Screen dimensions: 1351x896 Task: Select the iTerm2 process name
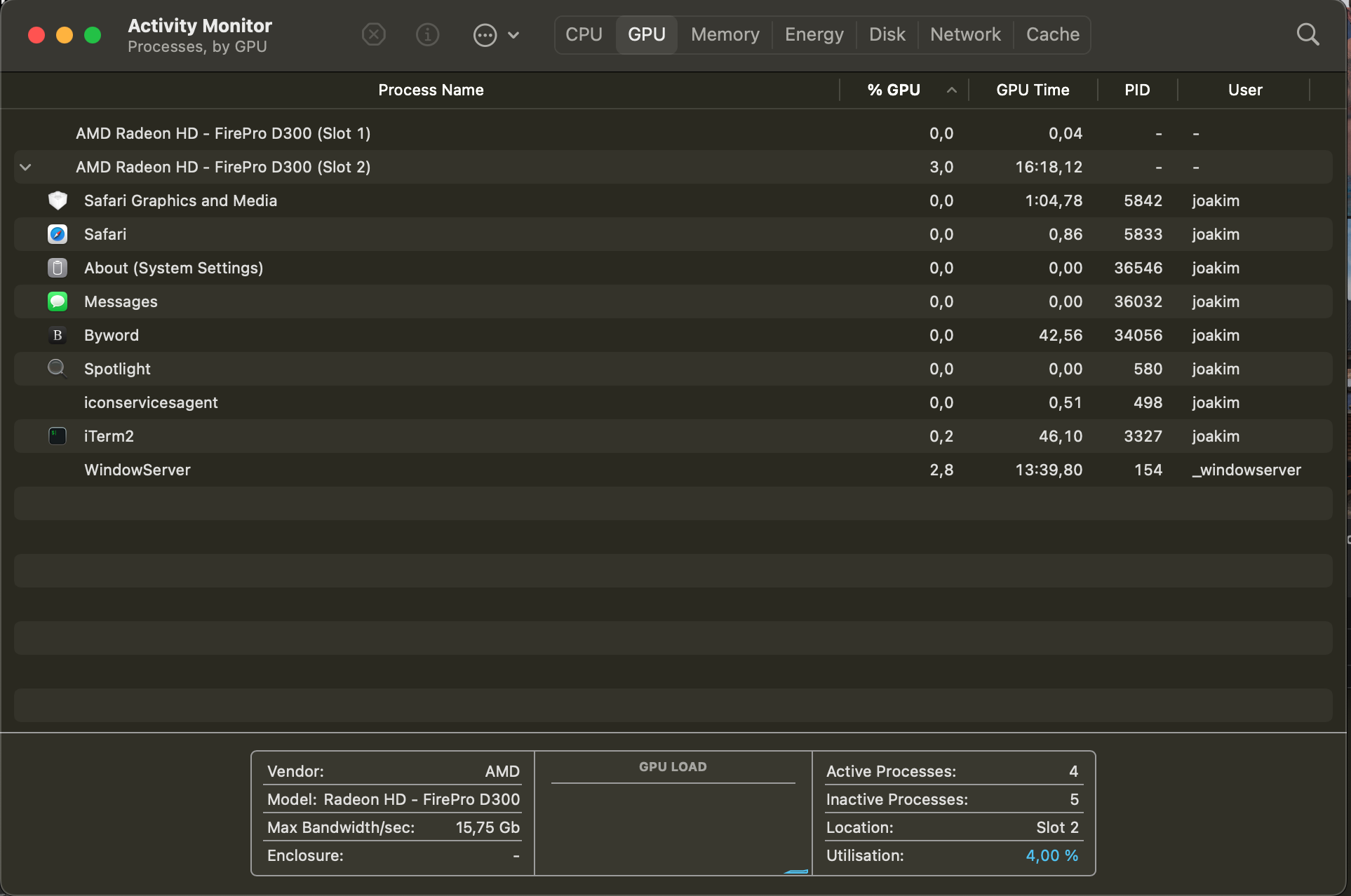pyautogui.click(x=109, y=436)
